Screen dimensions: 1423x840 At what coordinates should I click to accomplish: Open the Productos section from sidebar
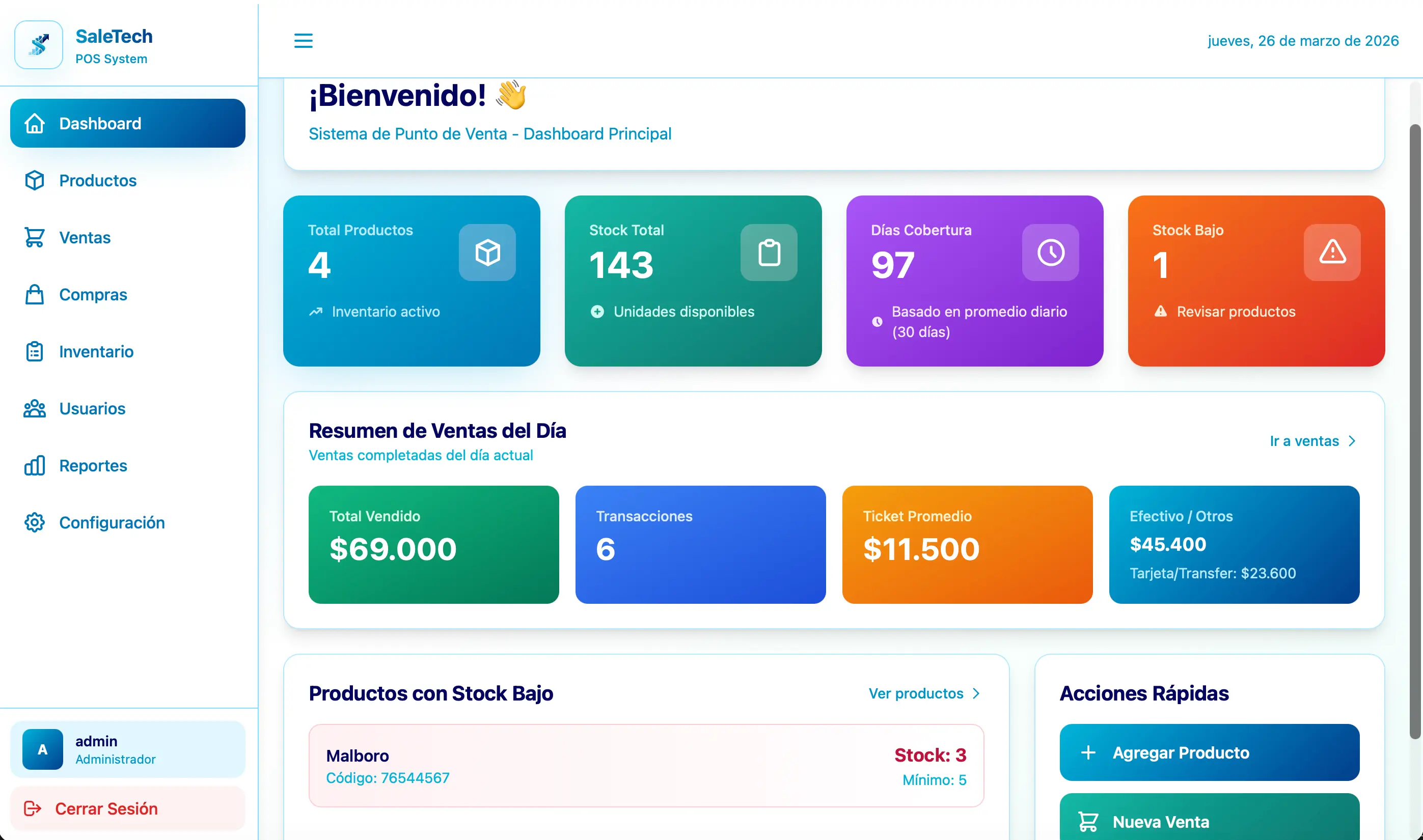(97, 181)
